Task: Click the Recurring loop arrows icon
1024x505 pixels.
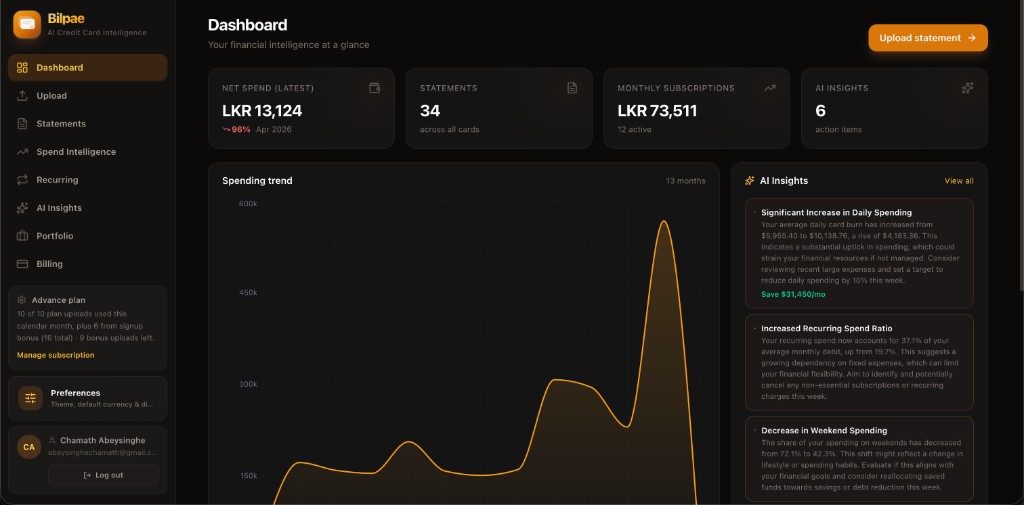Action: click(22, 180)
